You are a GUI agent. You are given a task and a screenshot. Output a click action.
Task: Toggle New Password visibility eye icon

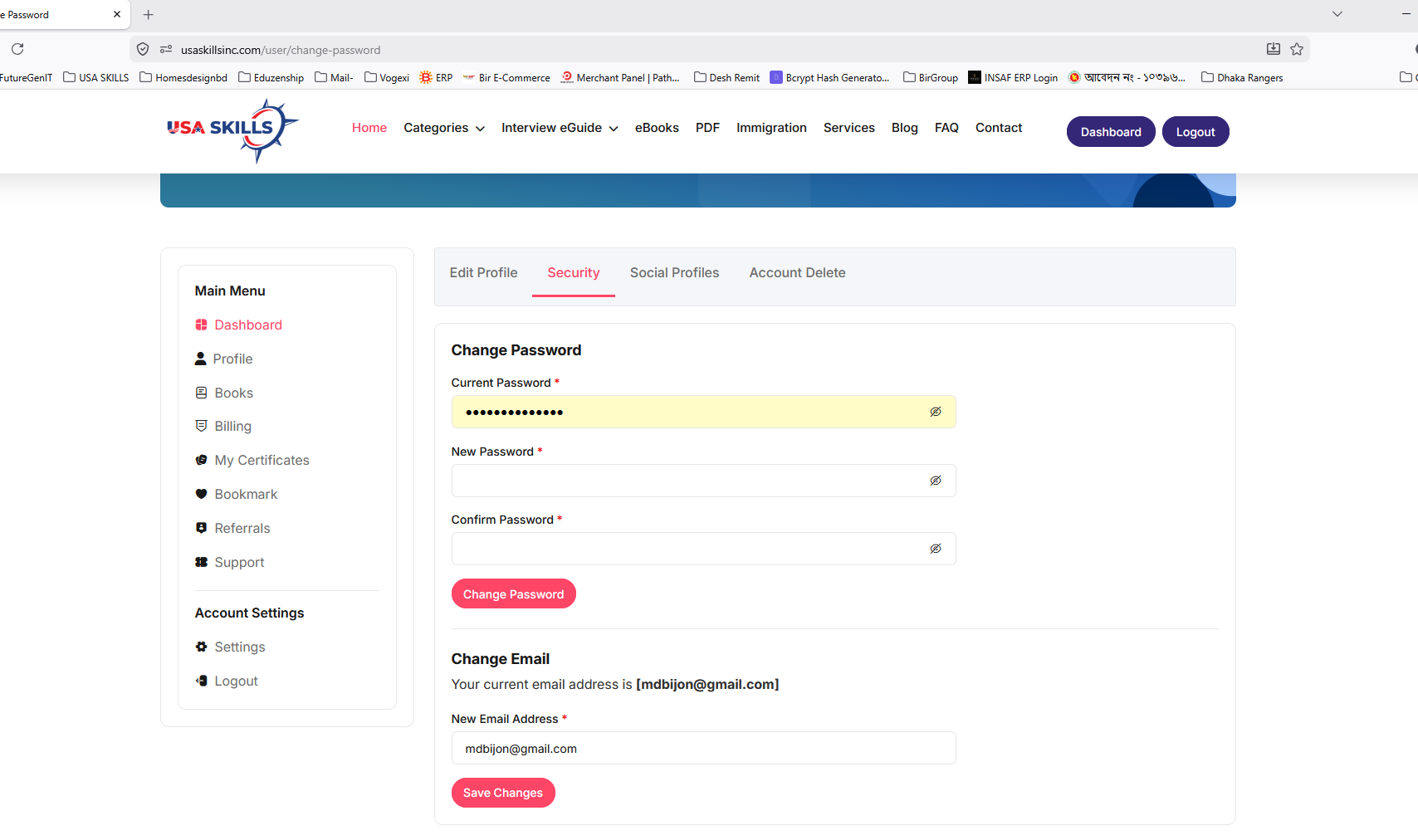pos(936,481)
